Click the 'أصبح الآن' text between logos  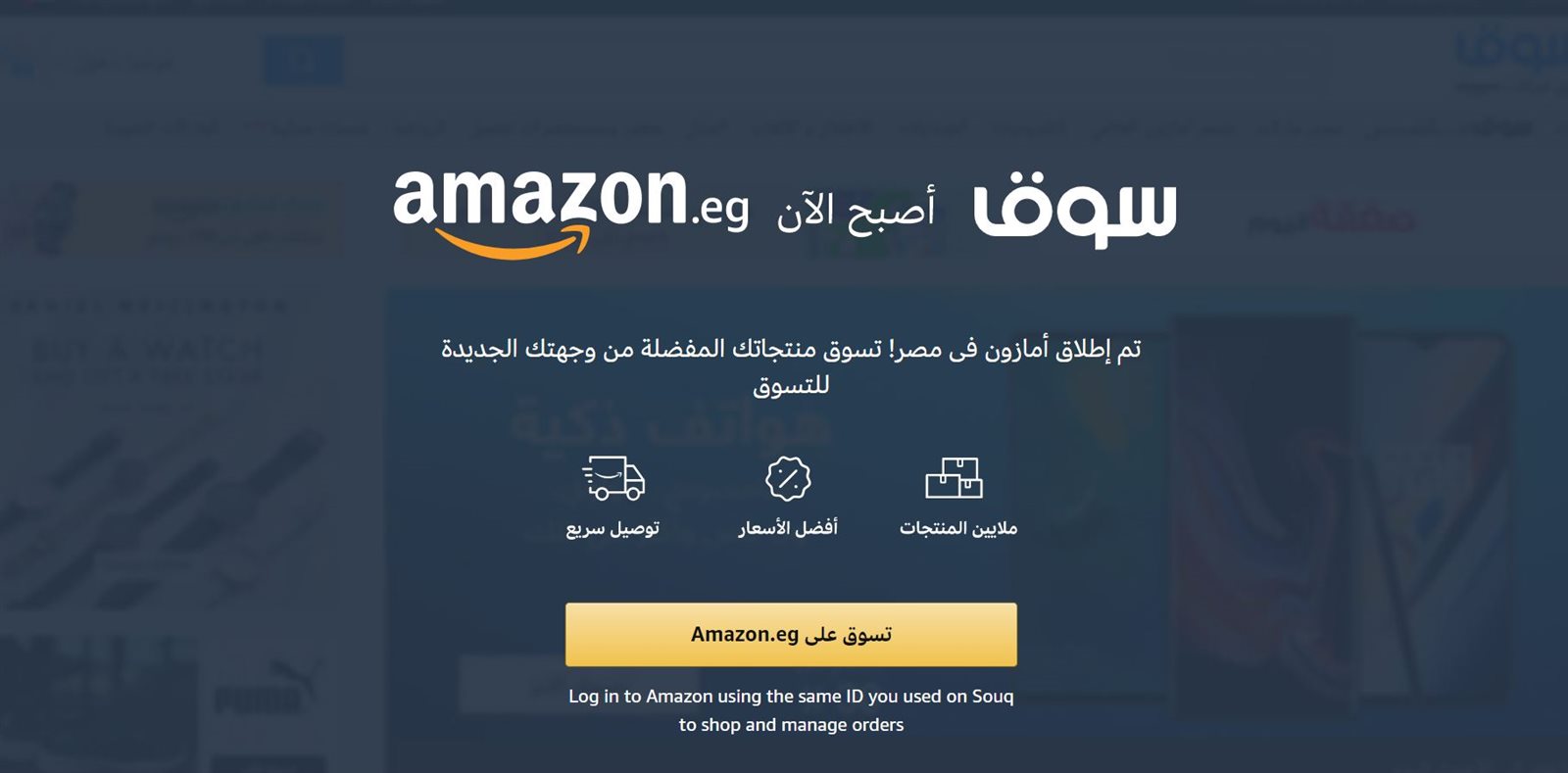click(856, 209)
